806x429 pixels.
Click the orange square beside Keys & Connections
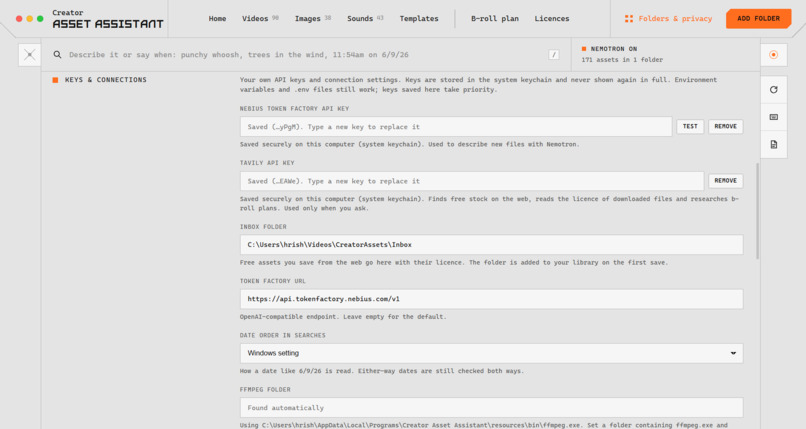point(55,80)
